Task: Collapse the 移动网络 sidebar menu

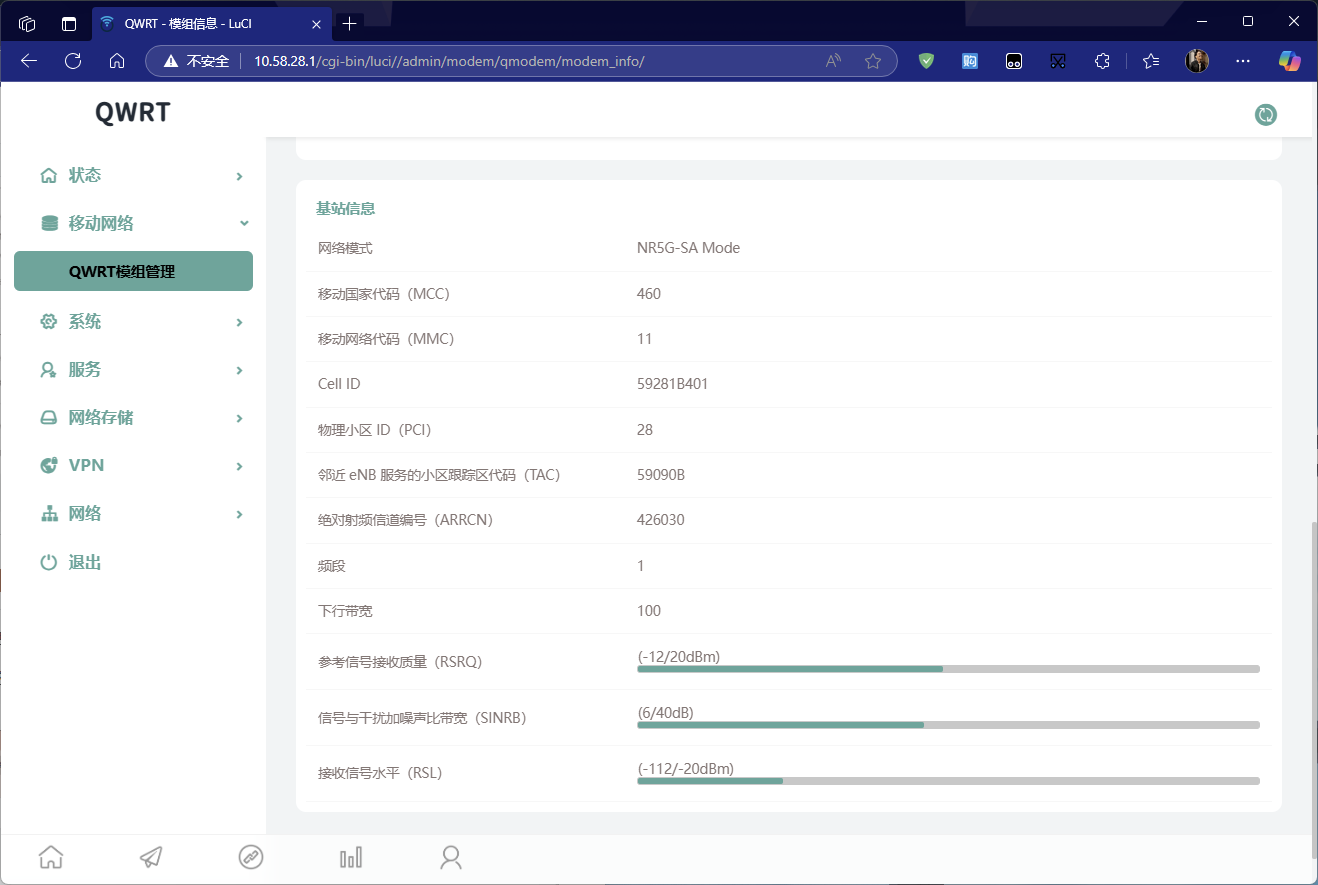Action: point(133,223)
